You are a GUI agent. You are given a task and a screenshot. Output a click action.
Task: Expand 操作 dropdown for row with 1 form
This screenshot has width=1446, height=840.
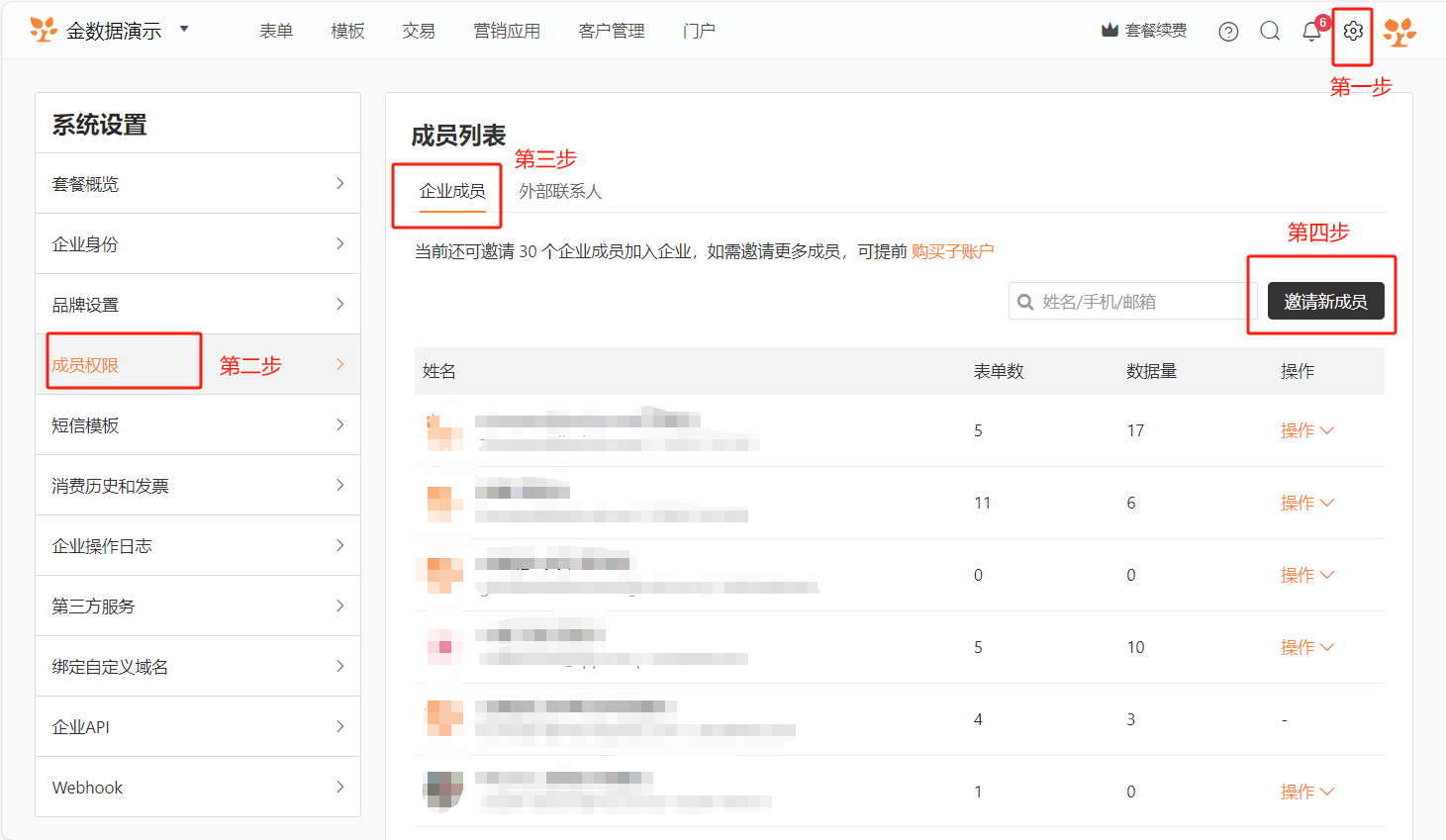click(x=1306, y=792)
